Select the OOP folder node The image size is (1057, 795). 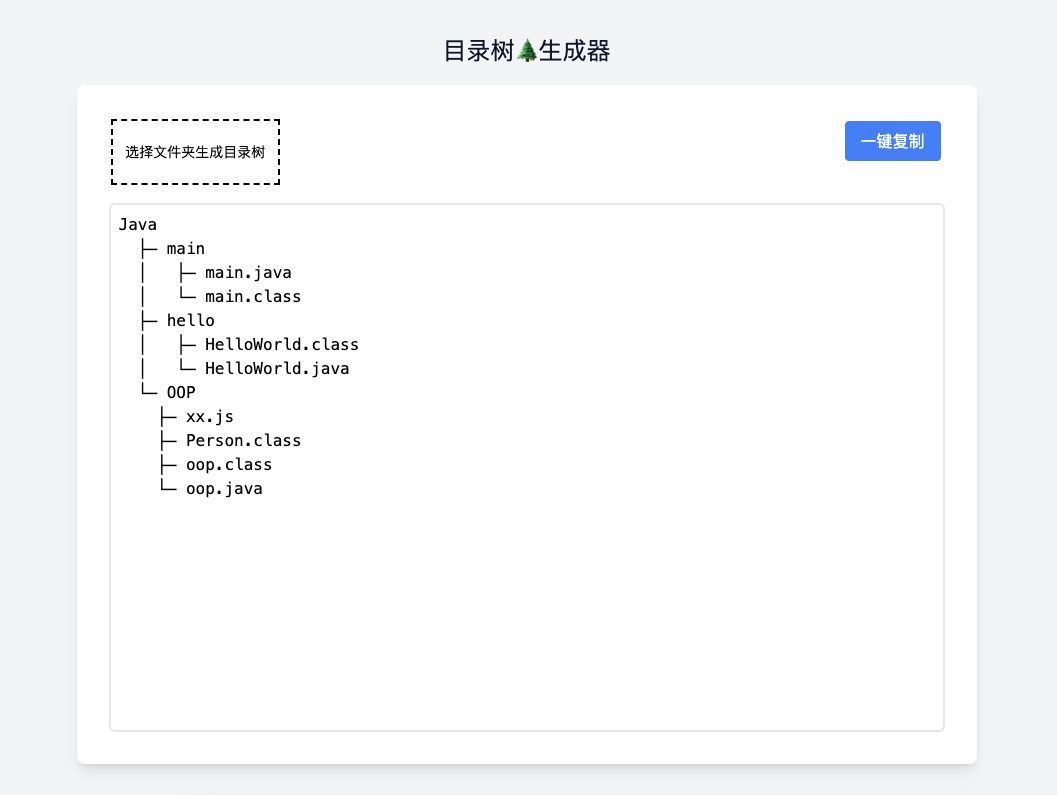click(180, 392)
